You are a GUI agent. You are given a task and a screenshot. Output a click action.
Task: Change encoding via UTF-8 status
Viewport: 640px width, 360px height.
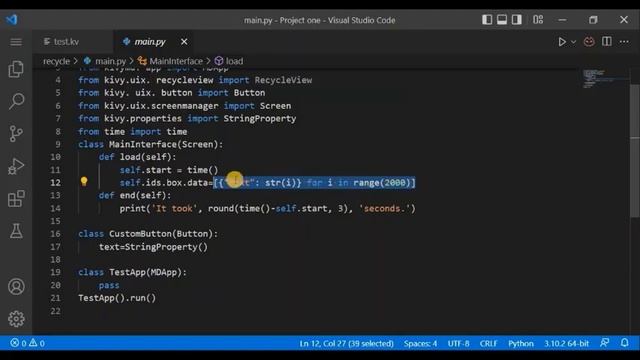(458, 344)
